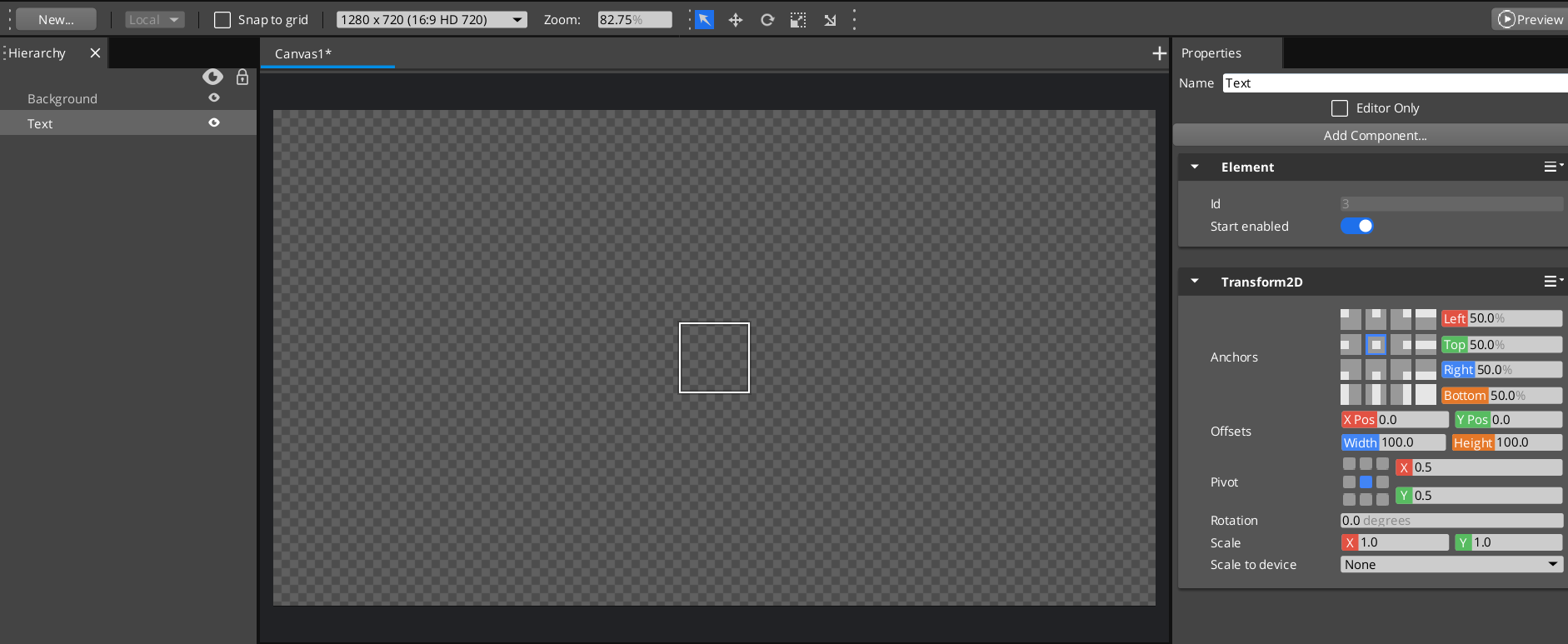This screenshot has width=1568, height=644.
Task: Open the Element component options menu
Action: coord(1553,167)
